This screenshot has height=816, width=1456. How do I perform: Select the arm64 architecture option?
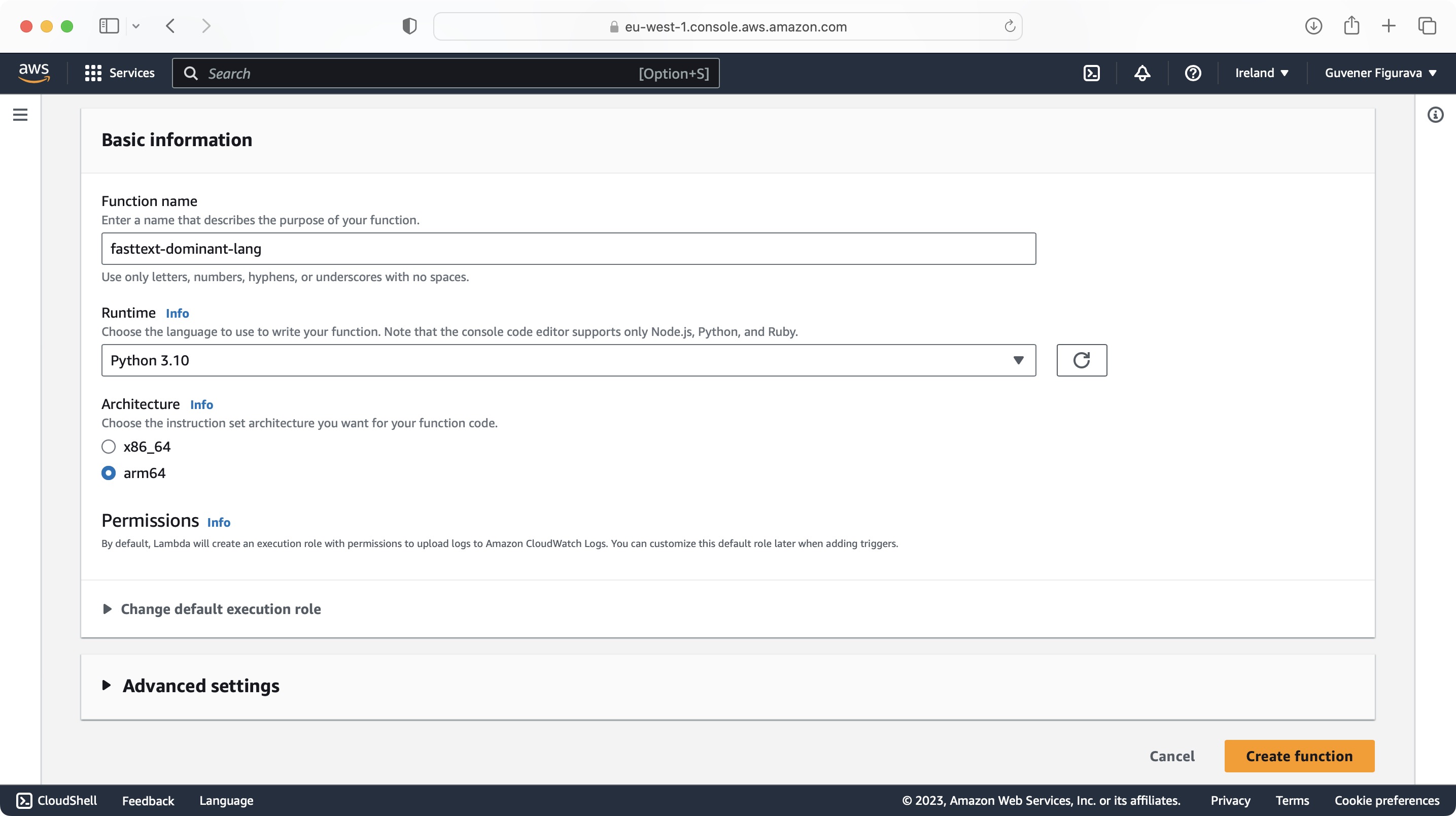(109, 473)
